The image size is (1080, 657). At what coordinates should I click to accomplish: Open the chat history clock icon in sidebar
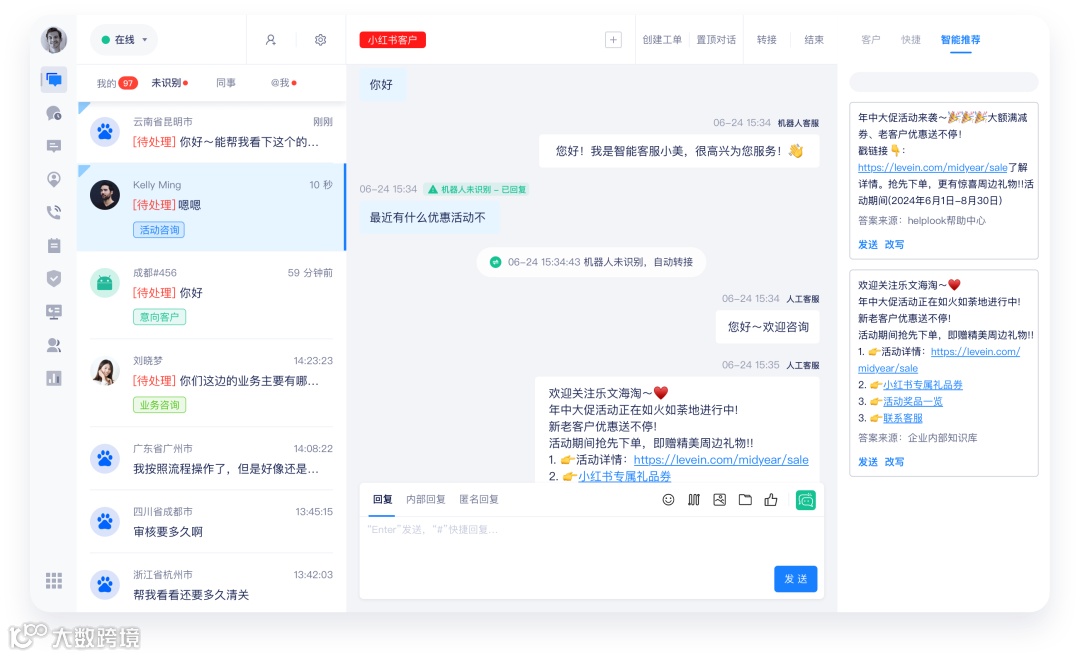click(54, 113)
